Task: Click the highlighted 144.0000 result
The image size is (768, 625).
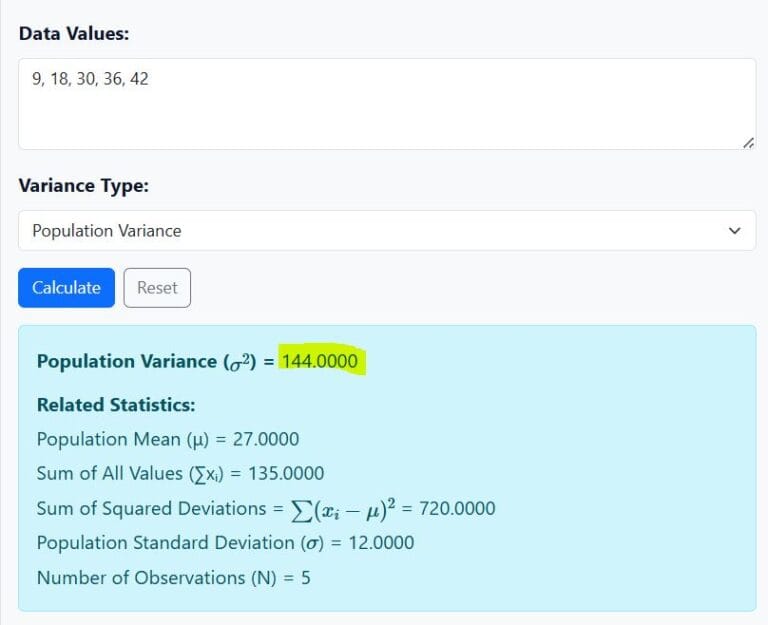Action: tap(319, 361)
